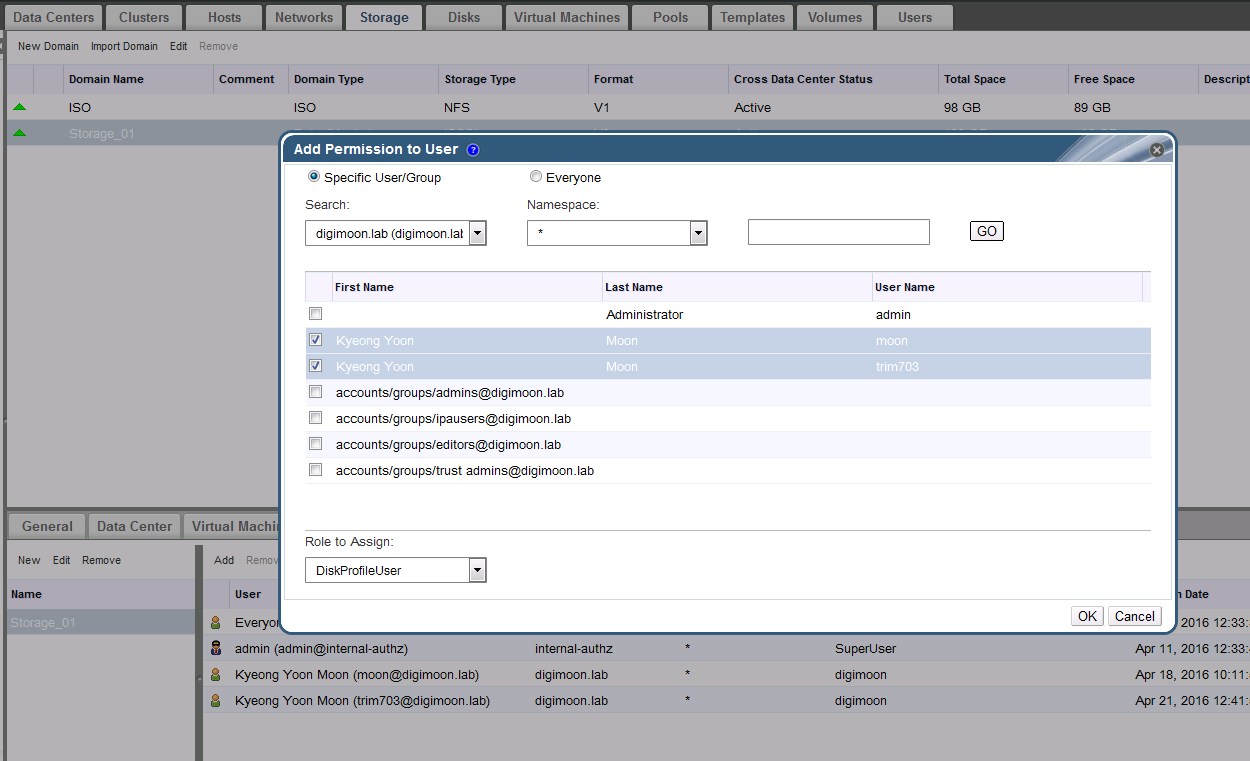Image resolution: width=1250 pixels, height=761 pixels.
Task: Confirm the permission with OK
Action: click(x=1087, y=616)
